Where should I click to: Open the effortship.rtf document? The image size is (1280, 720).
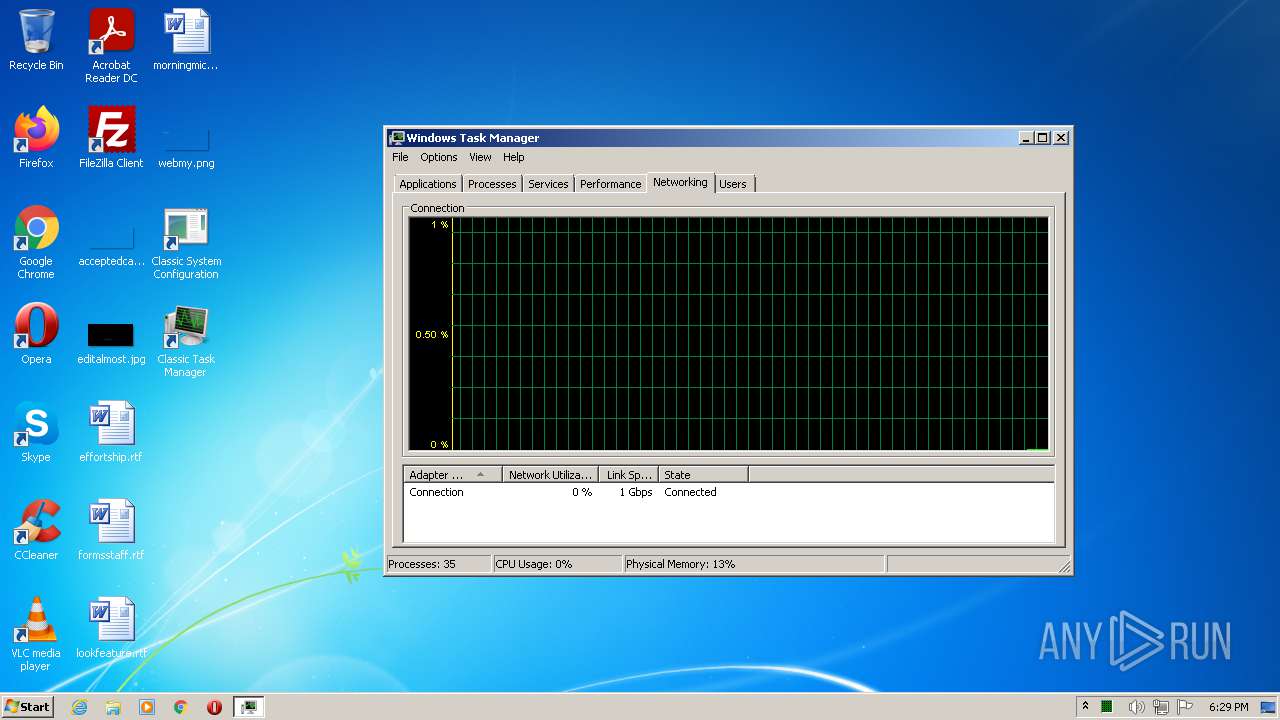(x=111, y=432)
